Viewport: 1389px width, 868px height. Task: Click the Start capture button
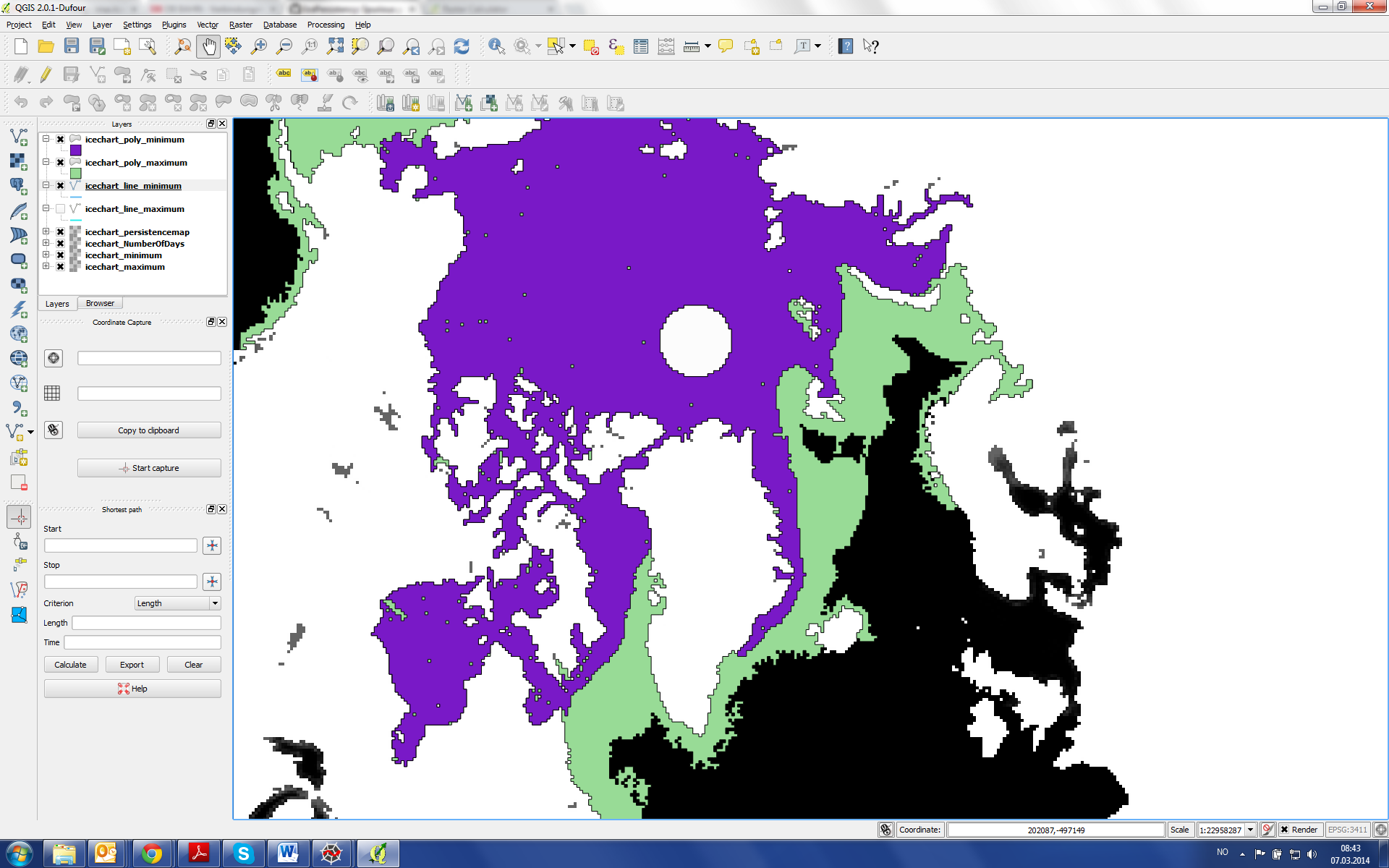pyautogui.click(x=149, y=468)
